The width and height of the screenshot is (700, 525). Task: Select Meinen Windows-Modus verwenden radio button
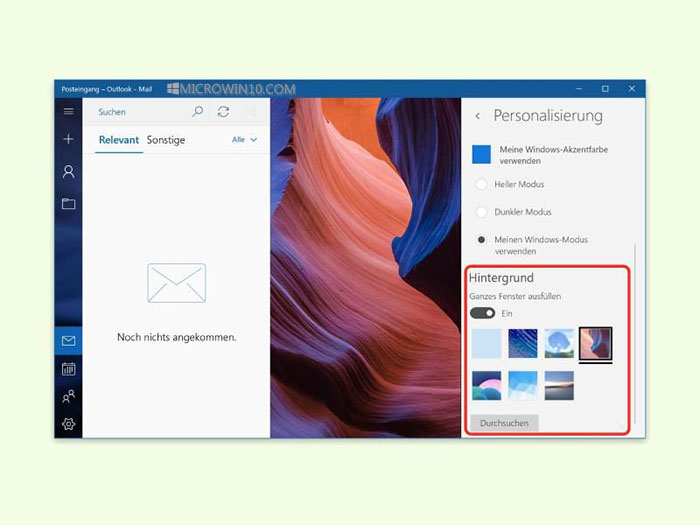481,240
